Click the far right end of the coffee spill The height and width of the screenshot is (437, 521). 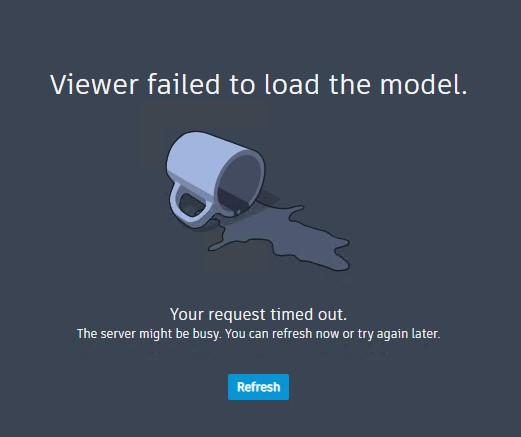[342, 255]
